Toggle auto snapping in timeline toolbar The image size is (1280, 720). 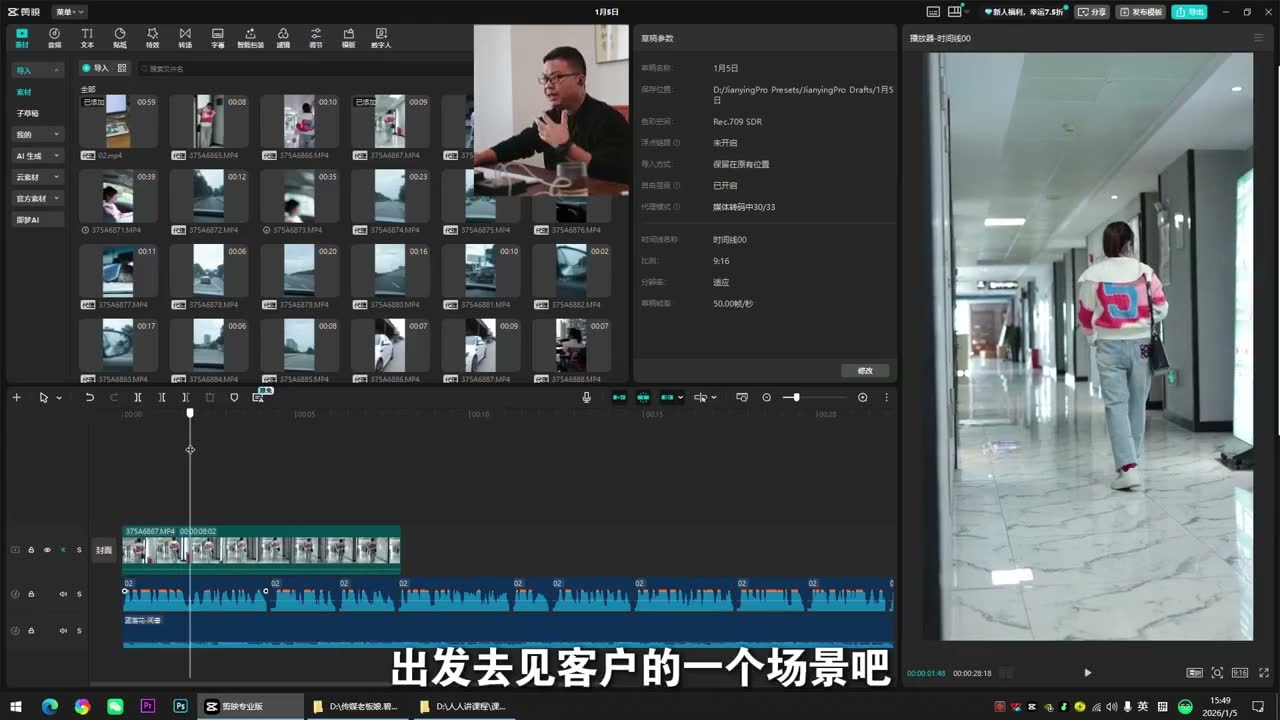643,397
